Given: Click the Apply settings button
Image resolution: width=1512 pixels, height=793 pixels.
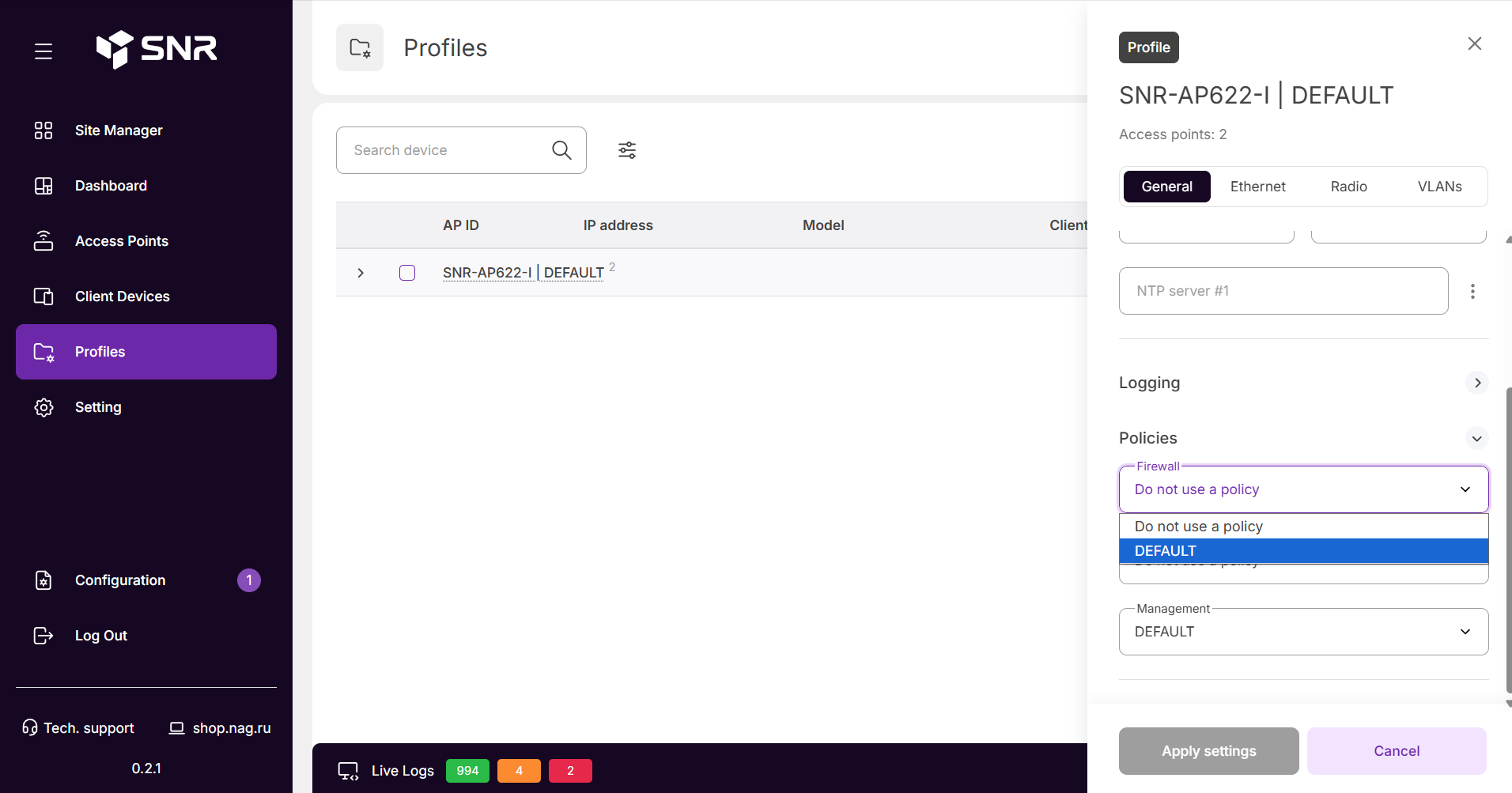Looking at the screenshot, I should [1208, 751].
